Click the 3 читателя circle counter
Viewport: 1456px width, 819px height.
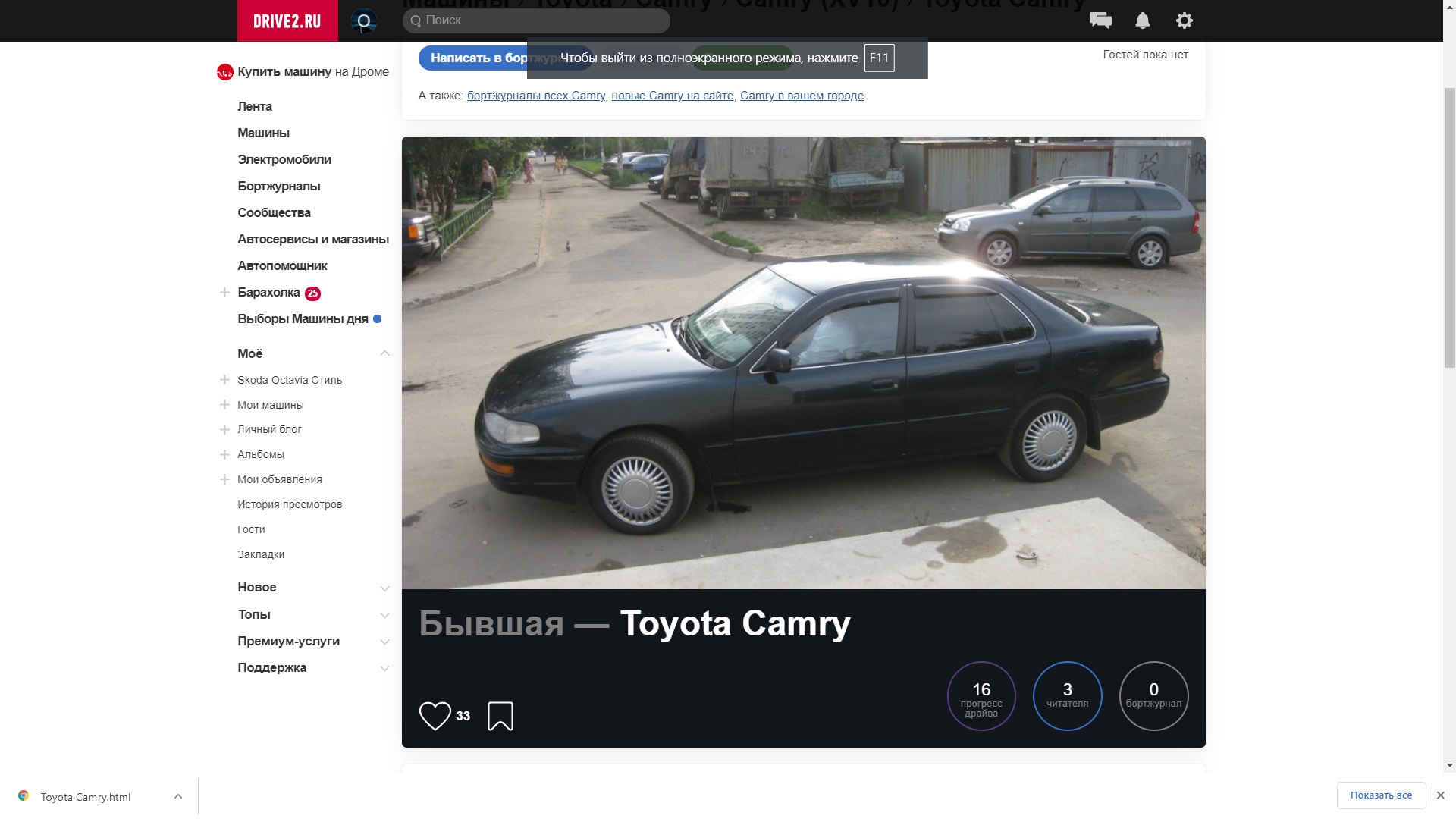(1067, 696)
